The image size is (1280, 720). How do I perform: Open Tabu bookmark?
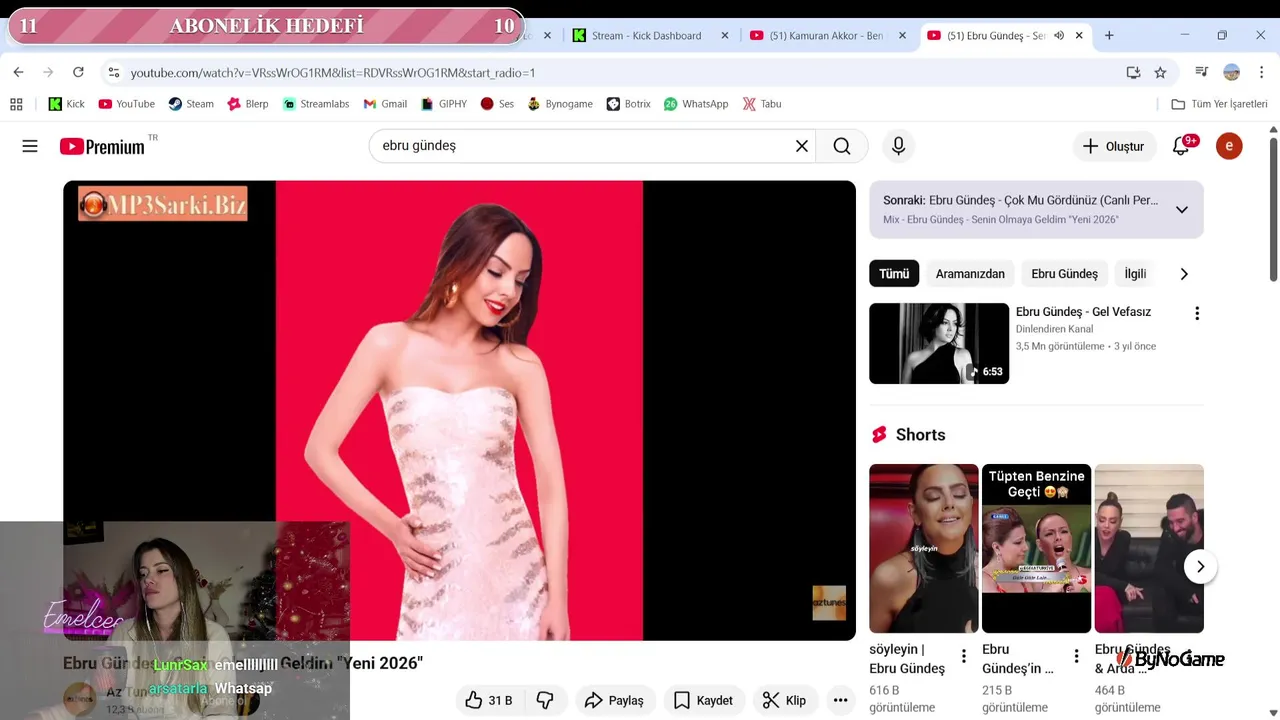tap(762, 104)
